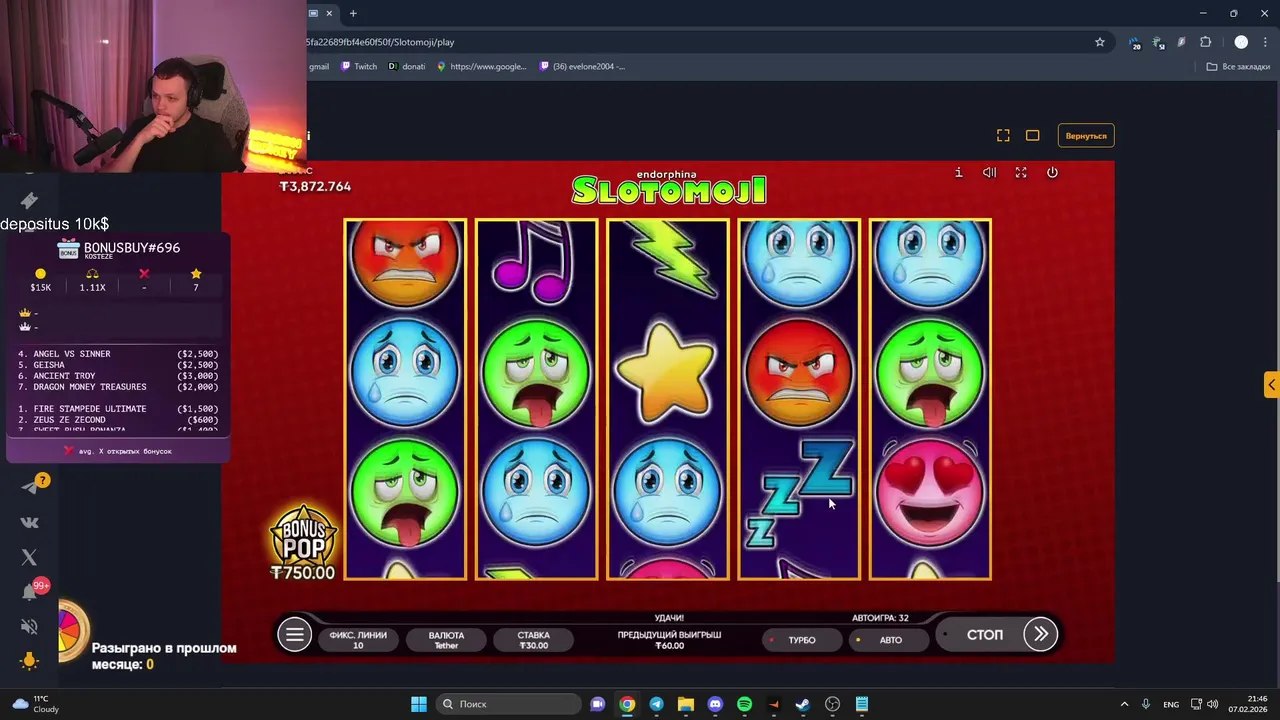Click the muted sound sidebar icon
The width and height of the screenshot is (1280, 720).
click(x=29, y=627)
